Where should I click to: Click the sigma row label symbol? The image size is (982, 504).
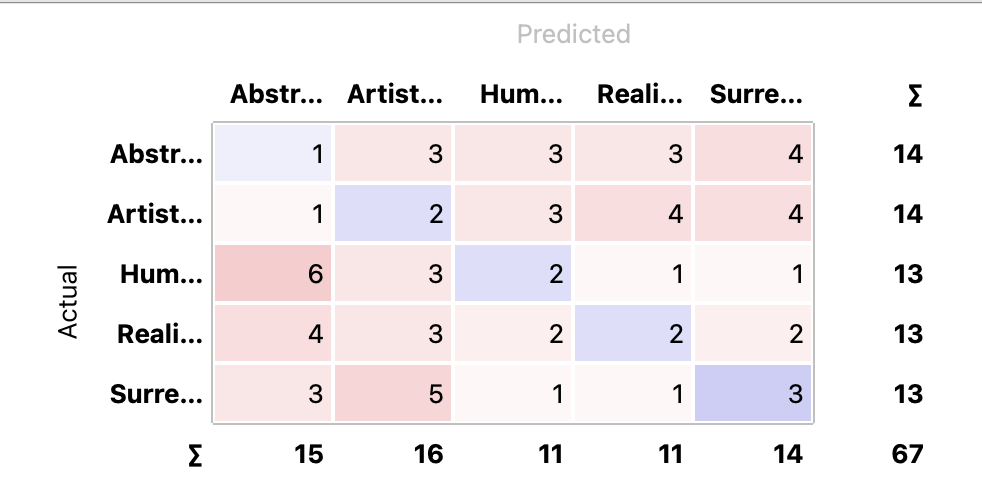(x=195, y=456)
